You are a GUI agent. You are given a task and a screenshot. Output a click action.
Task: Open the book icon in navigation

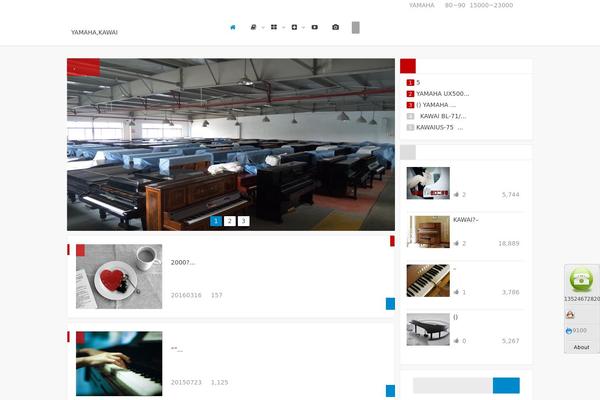[x=253, y=27]
